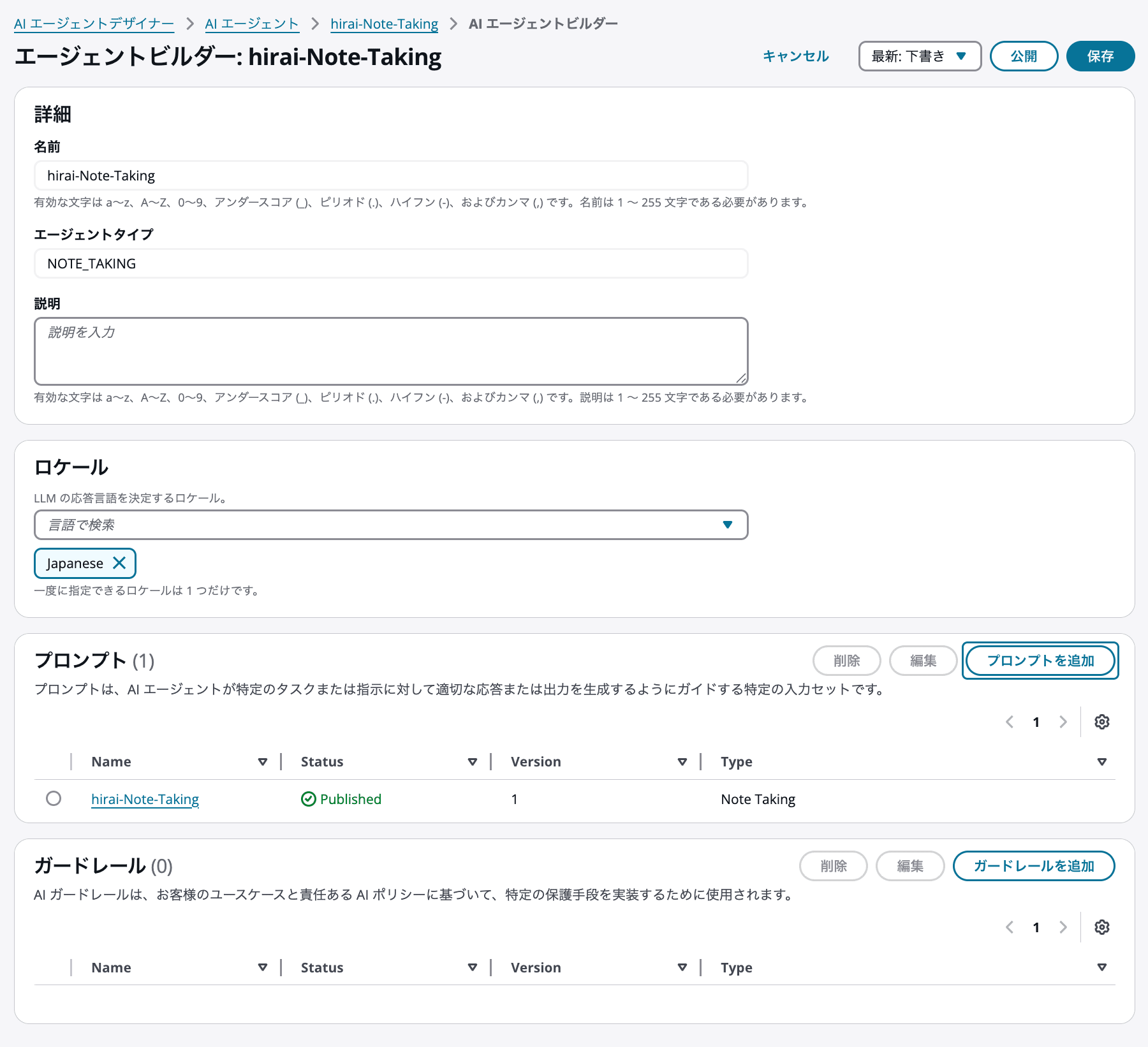Save the agent with 保存 button
This screenshot has height=1047, width=1148.
pyautogui.click(x=1100, y=56)
